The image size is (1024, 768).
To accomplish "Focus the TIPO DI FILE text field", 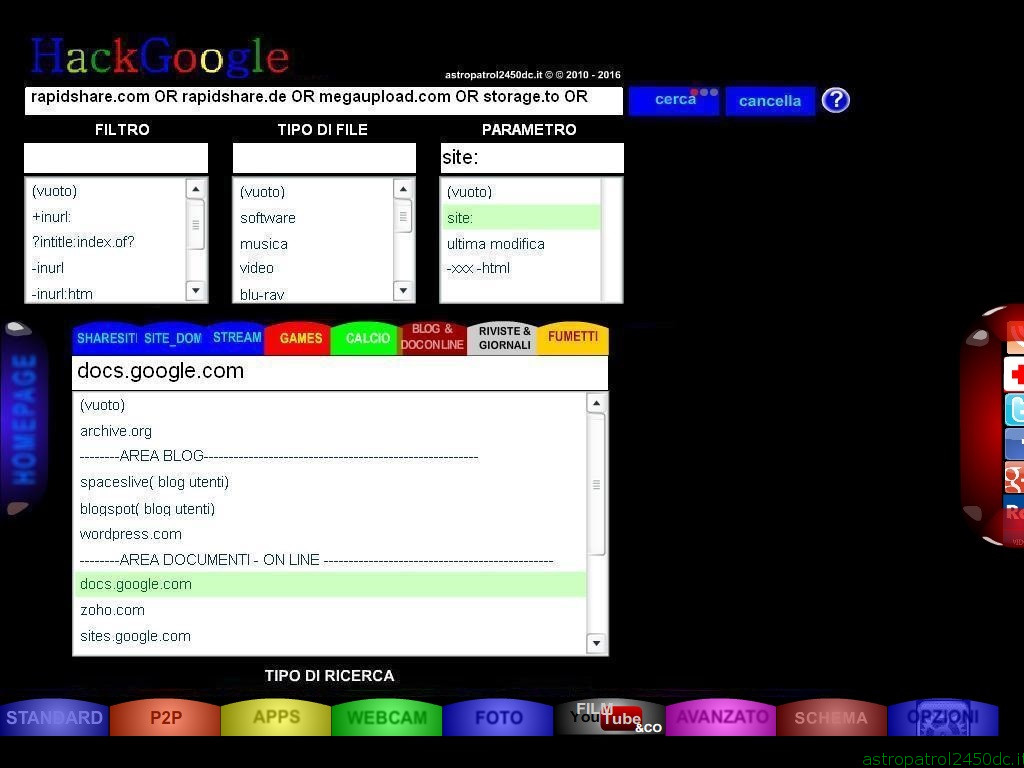I will coord(325,158).
